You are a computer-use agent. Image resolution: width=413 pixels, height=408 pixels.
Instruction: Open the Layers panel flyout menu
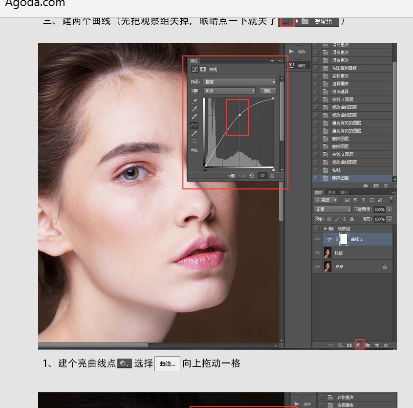click(393, 192)
